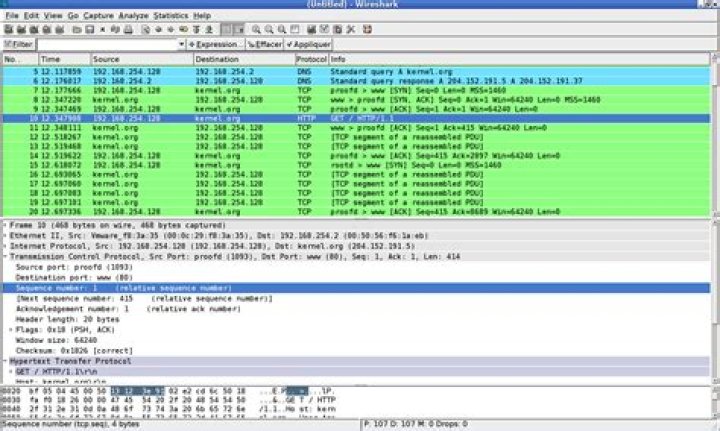Click the Expression button
720x431 pixels.
(215, 45)
